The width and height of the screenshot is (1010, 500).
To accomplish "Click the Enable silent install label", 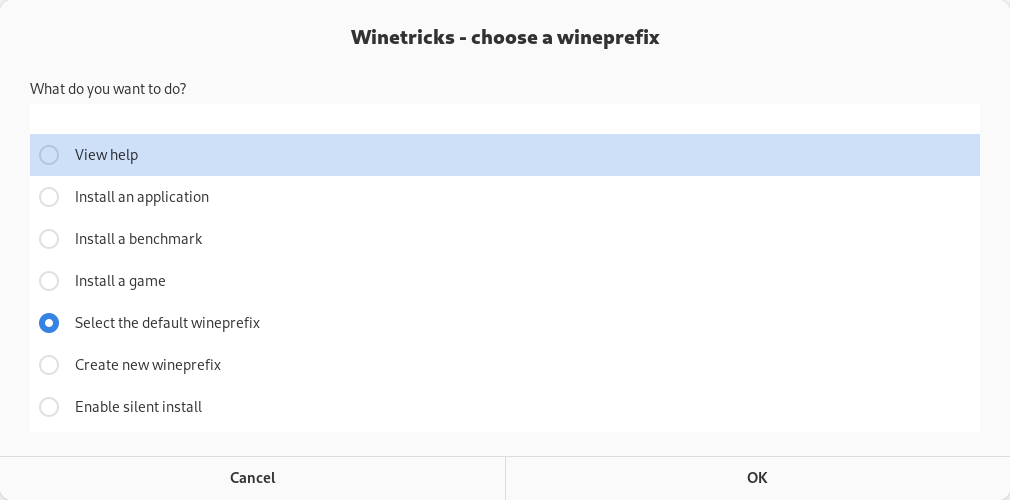I will [138, 407].
